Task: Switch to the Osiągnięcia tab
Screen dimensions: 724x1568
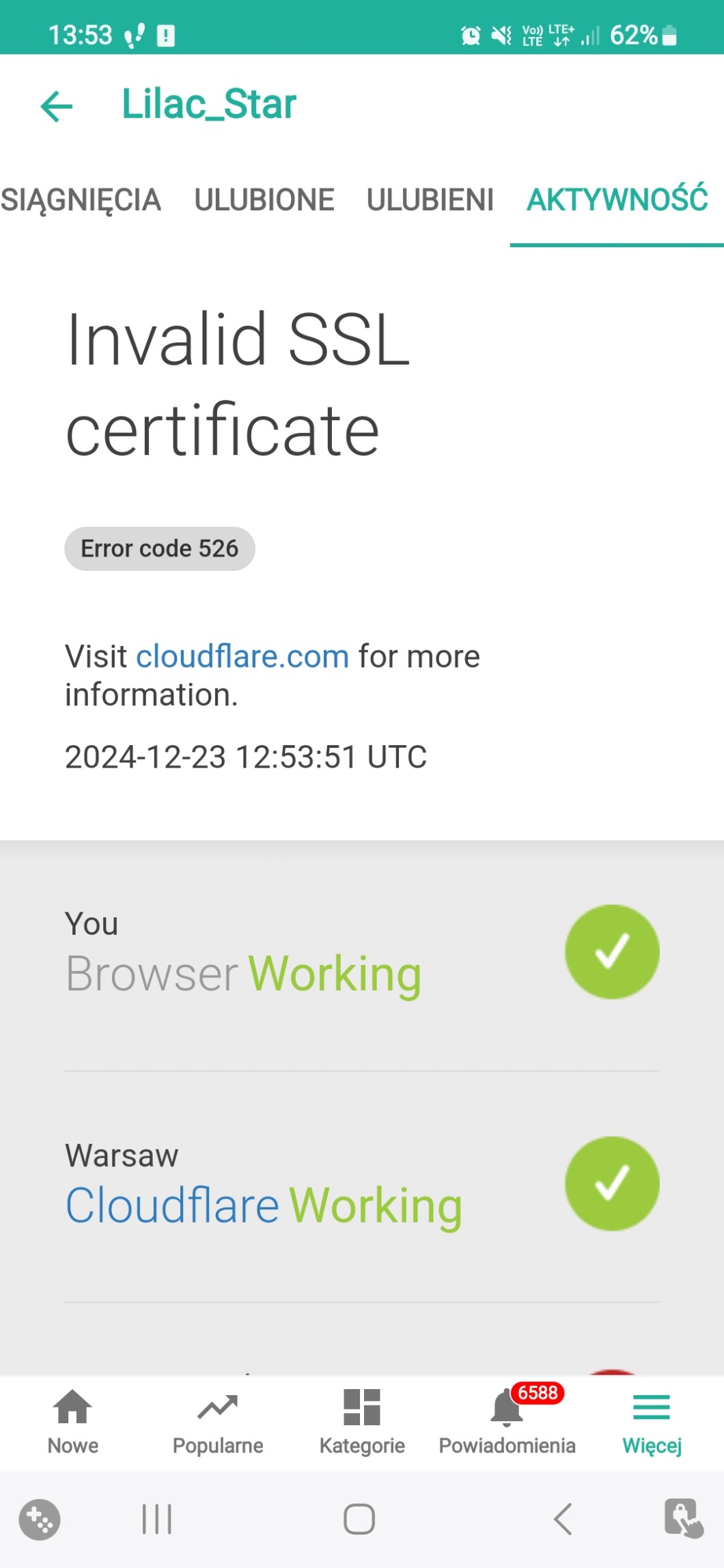Action: pos(81,200)
